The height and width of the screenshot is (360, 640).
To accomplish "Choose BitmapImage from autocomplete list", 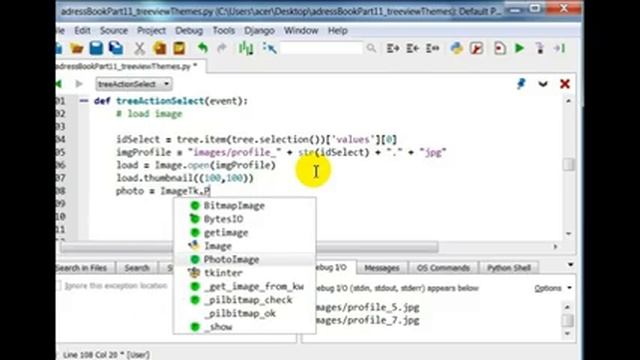I will (244, 206).
